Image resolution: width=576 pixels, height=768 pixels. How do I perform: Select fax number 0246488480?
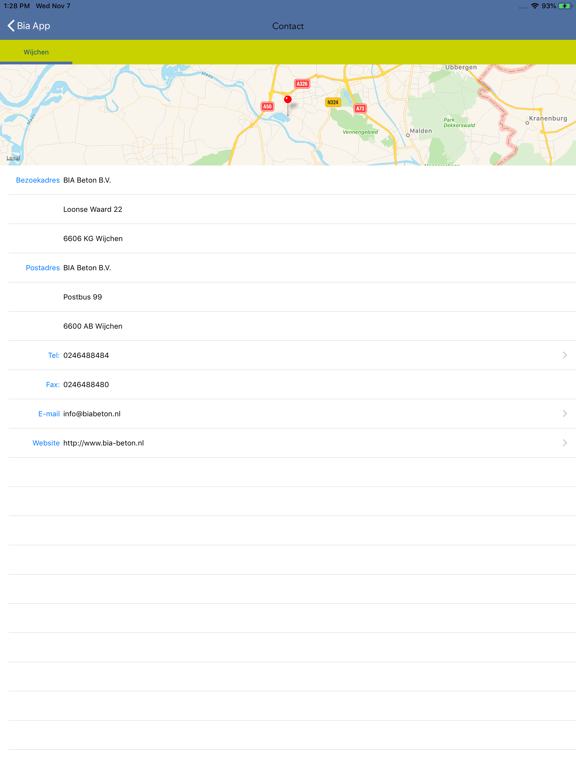click(x=86, y=384)
